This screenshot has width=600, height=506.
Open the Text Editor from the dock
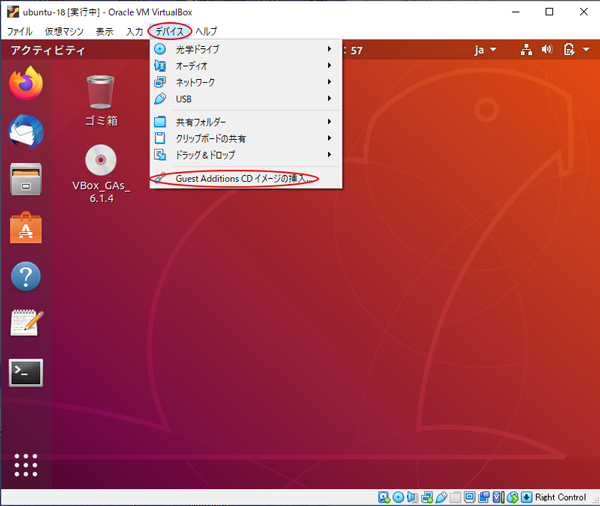point(26,323)
